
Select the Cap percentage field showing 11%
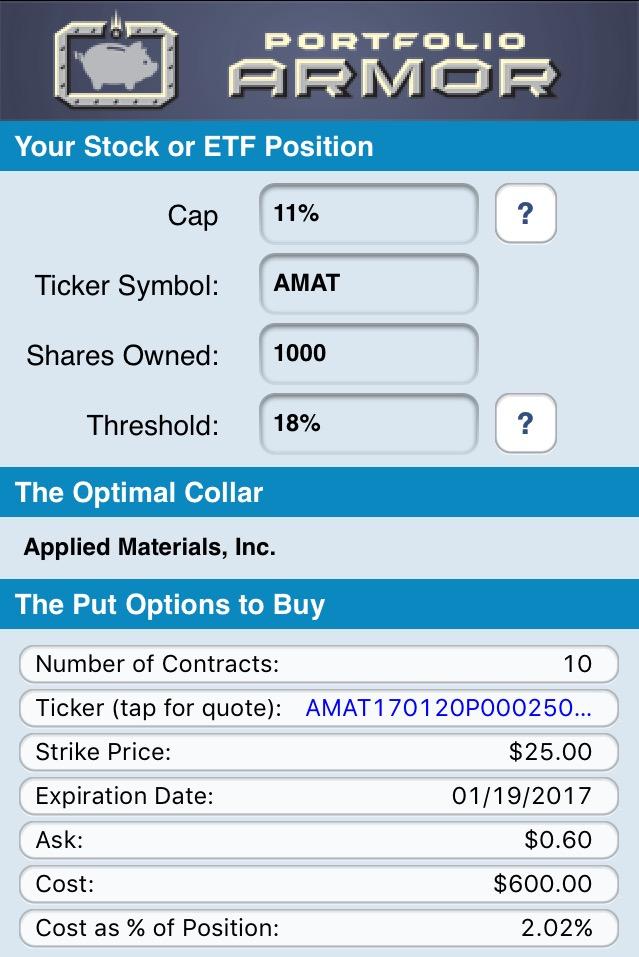[x=367, y=214]
